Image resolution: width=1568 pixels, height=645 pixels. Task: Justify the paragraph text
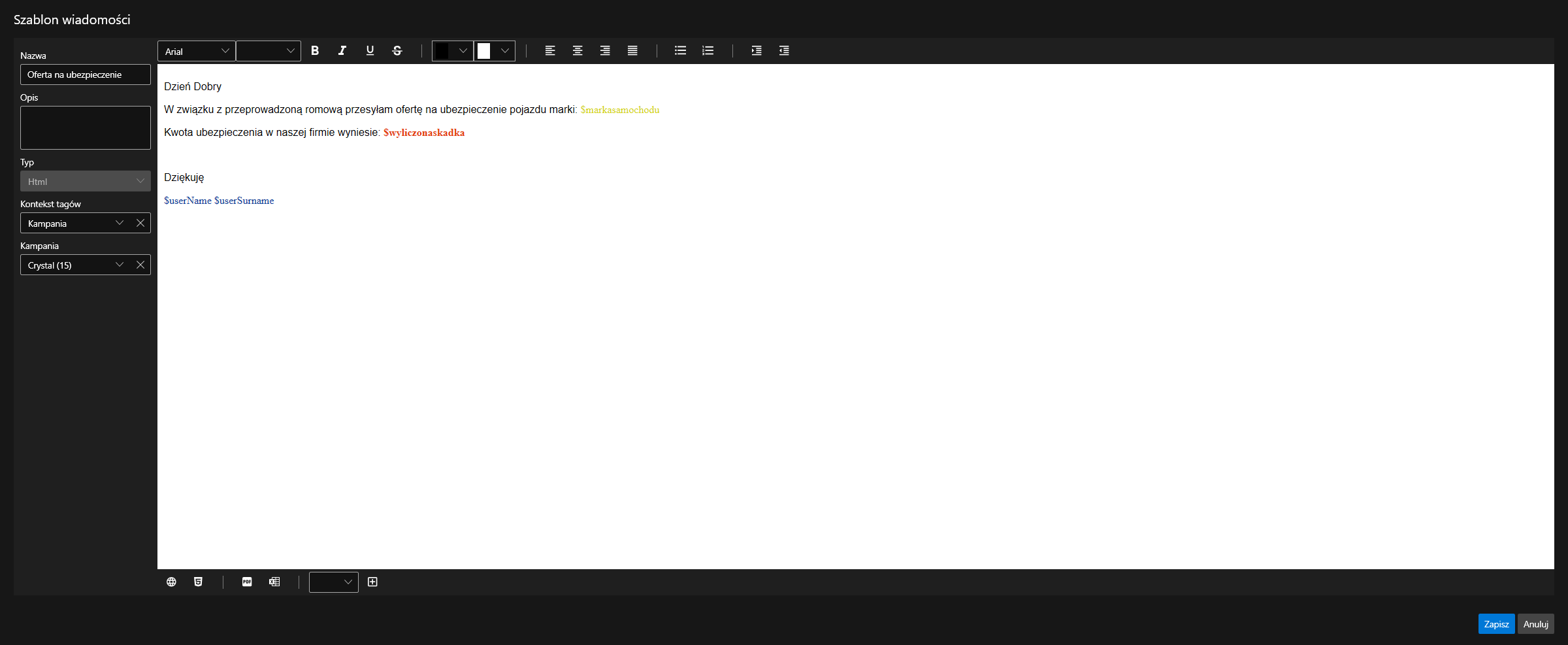click(632, 50)
